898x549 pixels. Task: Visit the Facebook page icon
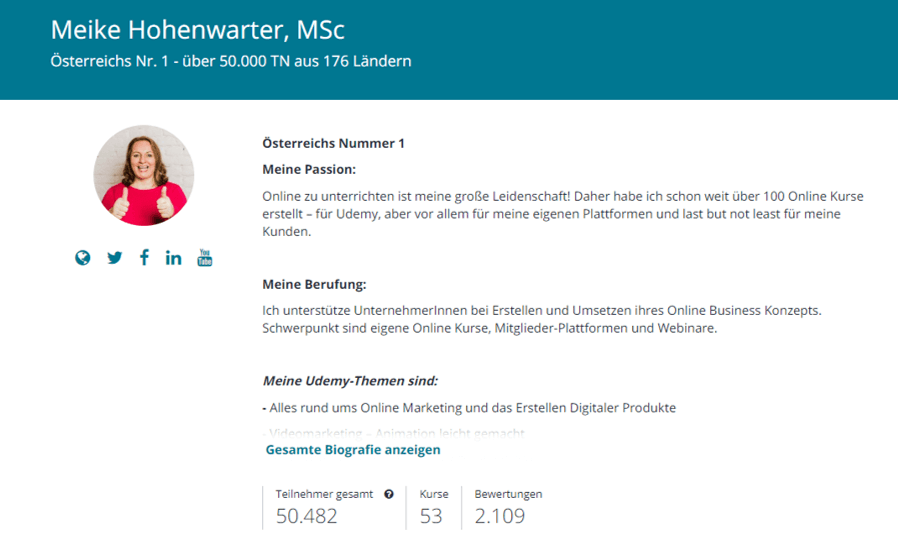pyautogui.click(x=144, y=258)
